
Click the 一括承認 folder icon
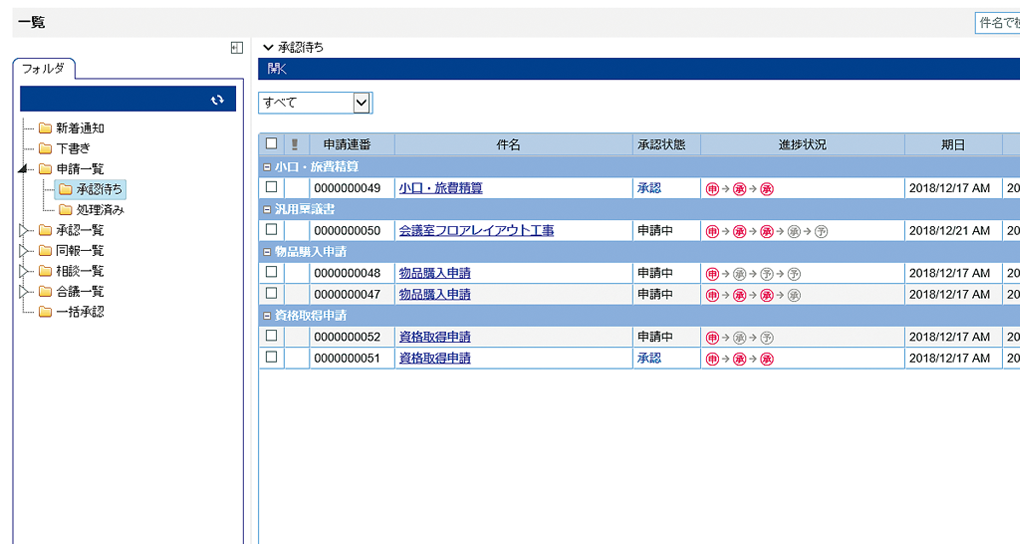[x=45, y=312]
